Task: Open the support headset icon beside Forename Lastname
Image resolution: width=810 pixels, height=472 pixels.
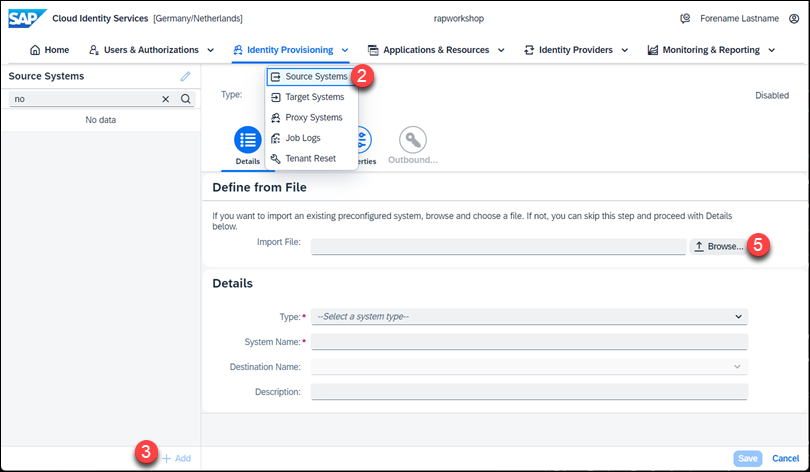Action: pyautogui.click(x=685, y=19)
